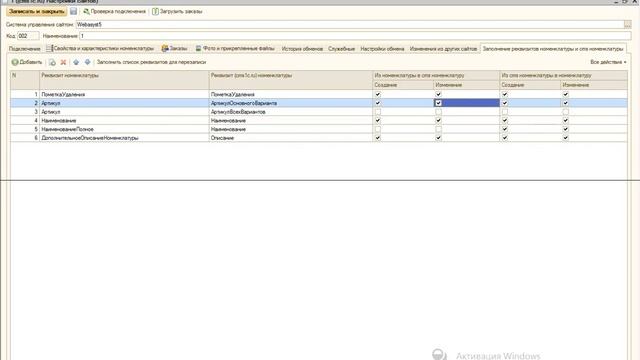The height and width of the screenshot is (360, 640).
Task: Open Свойства и характеристики номенклатуры tab
Action: 100,49
